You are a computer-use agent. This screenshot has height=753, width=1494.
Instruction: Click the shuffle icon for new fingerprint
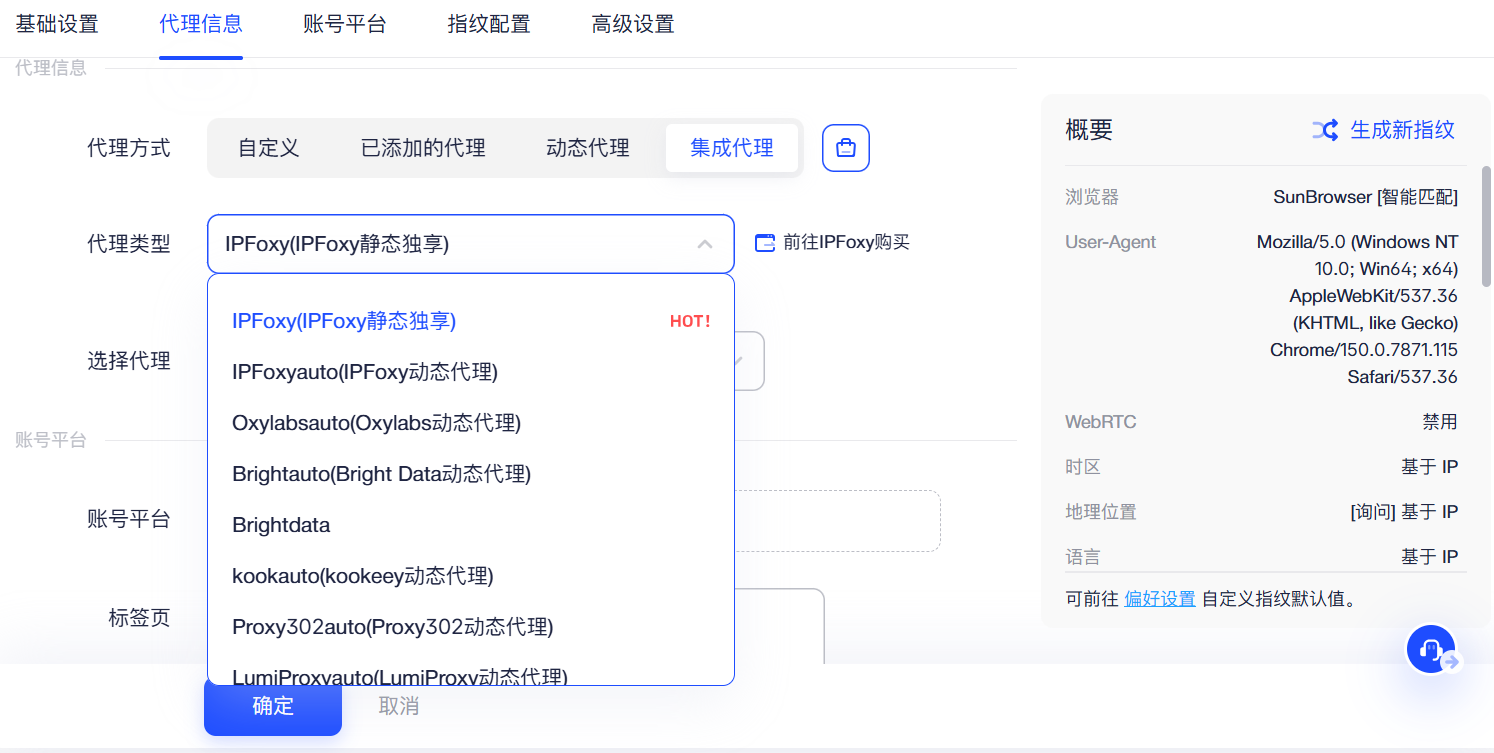click(x=1325, y=130)
